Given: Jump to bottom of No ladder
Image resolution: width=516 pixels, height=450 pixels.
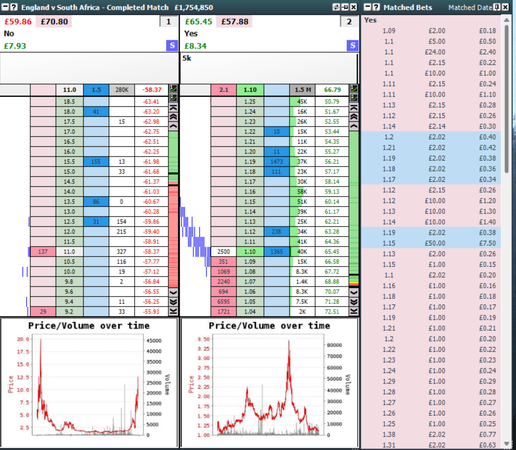Looking at the screenshot, I should 174,311.
